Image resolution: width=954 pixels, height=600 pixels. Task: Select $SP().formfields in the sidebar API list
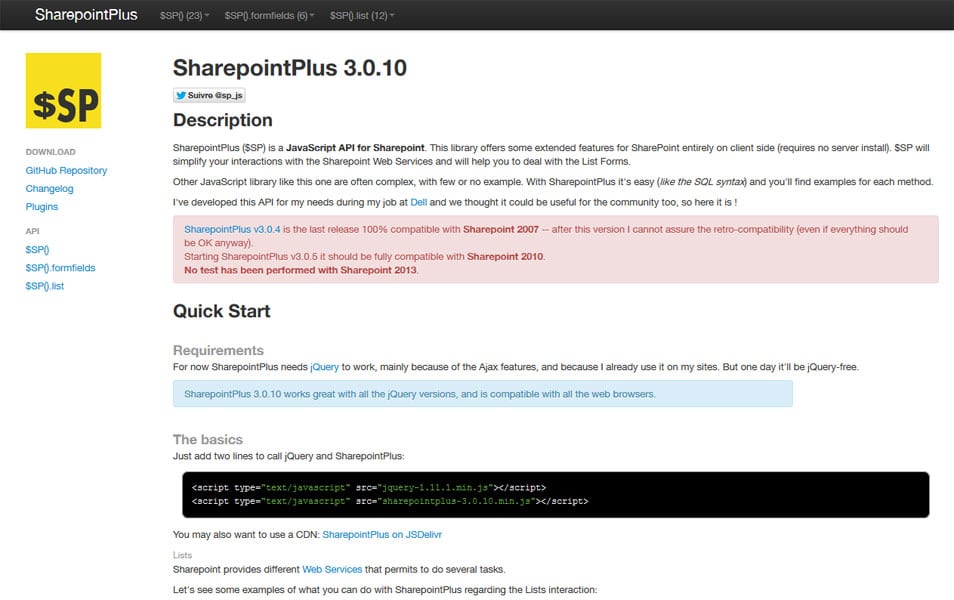coord(60,268)
